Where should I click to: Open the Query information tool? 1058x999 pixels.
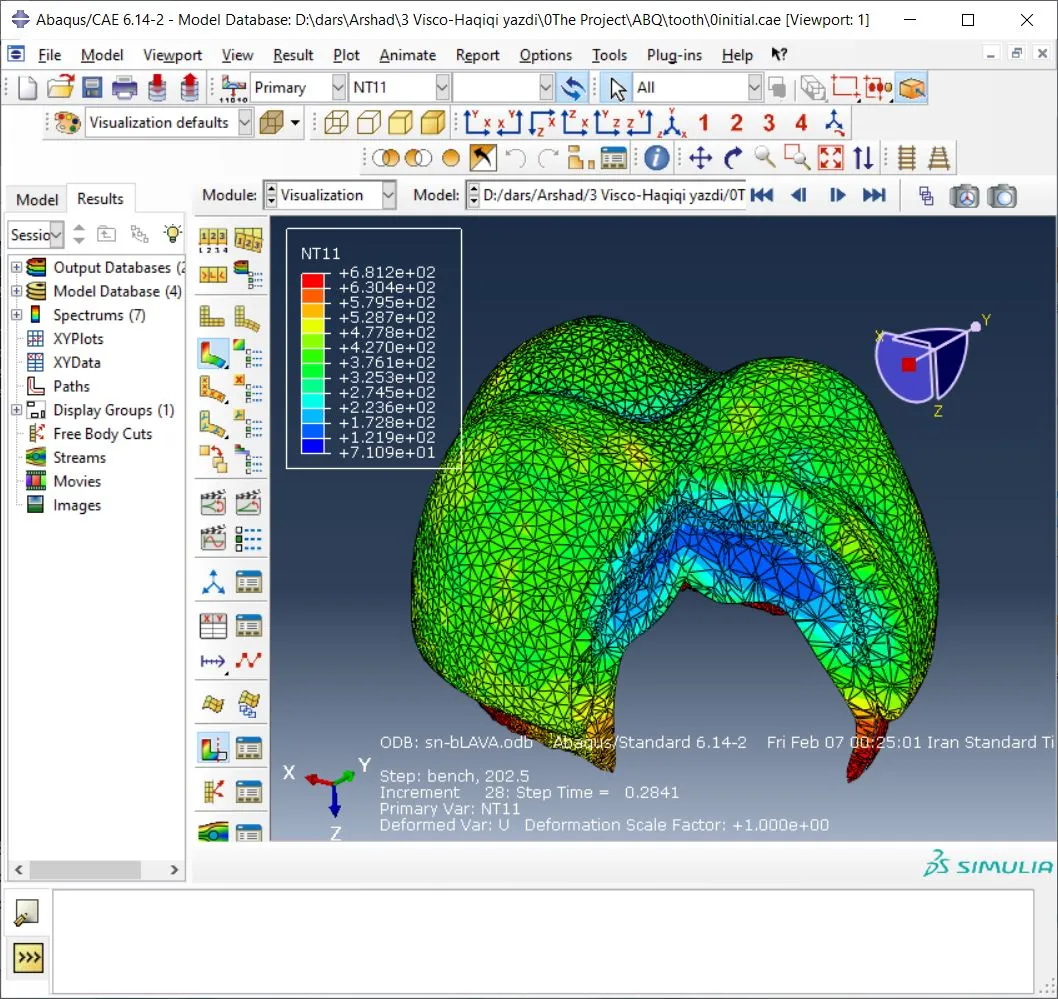coord(656,158)
